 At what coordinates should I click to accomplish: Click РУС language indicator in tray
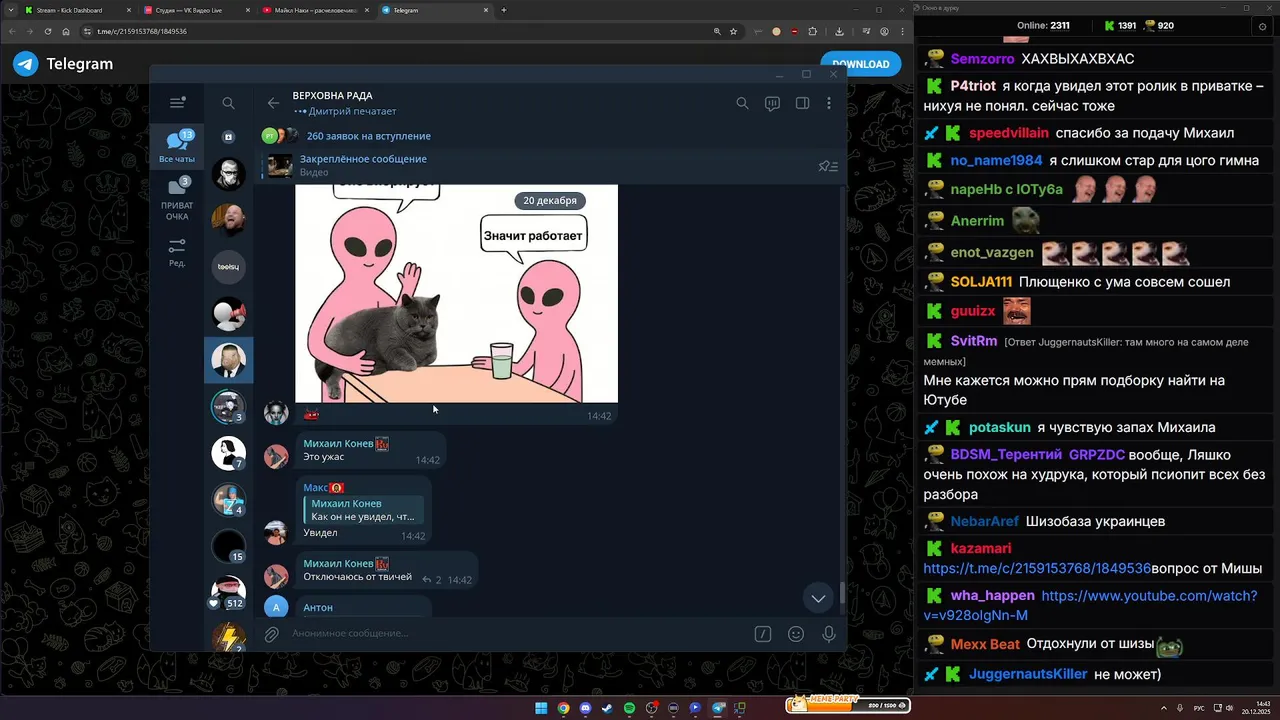[x=1199, y=708]
